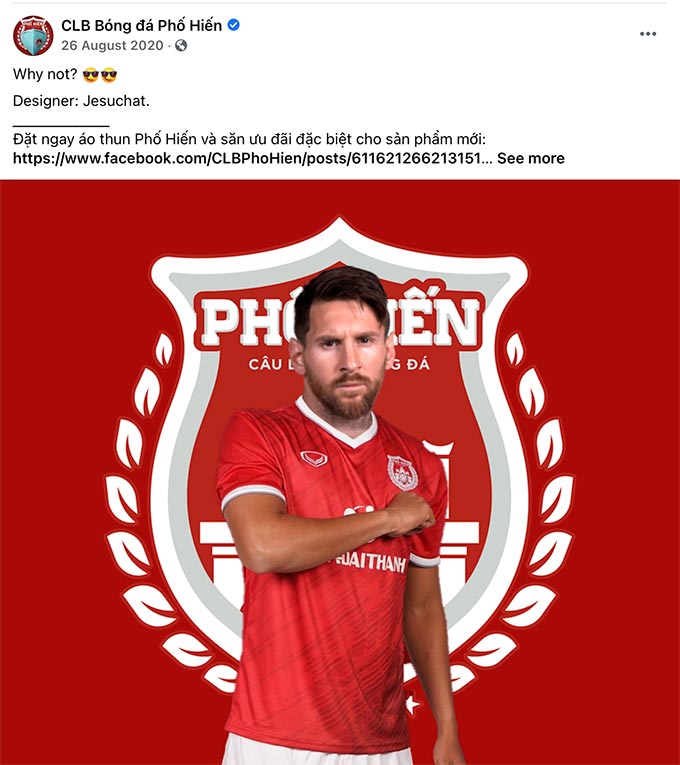Click the 'Why not?' caption text
680x765 pixels.
pyautogui.click(x=45, y=74)
